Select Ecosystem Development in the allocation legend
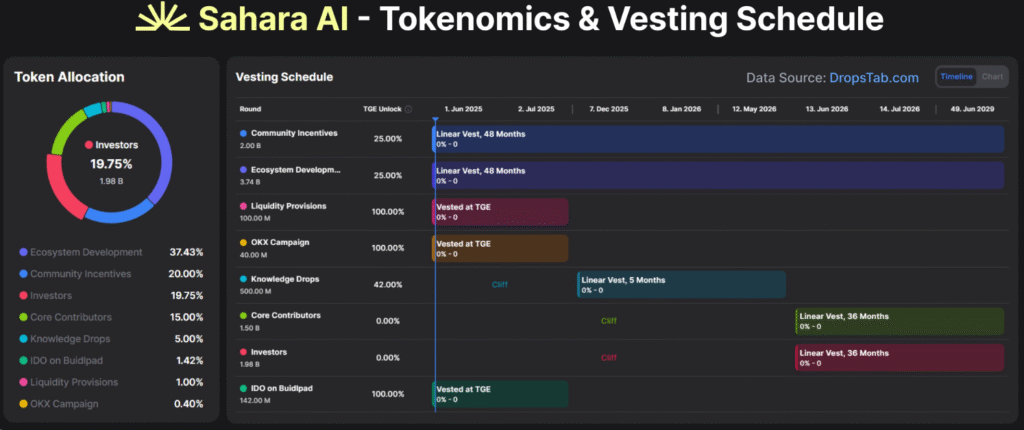 [87, 252]
